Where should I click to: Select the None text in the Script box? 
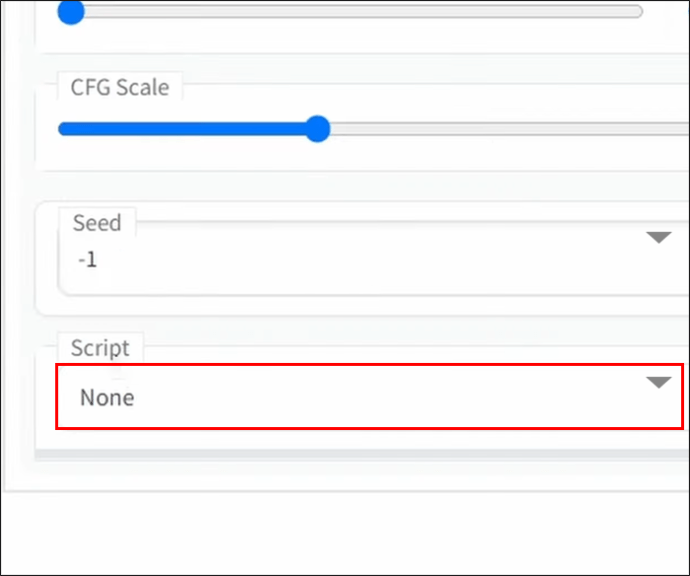(x=107, y=397)
